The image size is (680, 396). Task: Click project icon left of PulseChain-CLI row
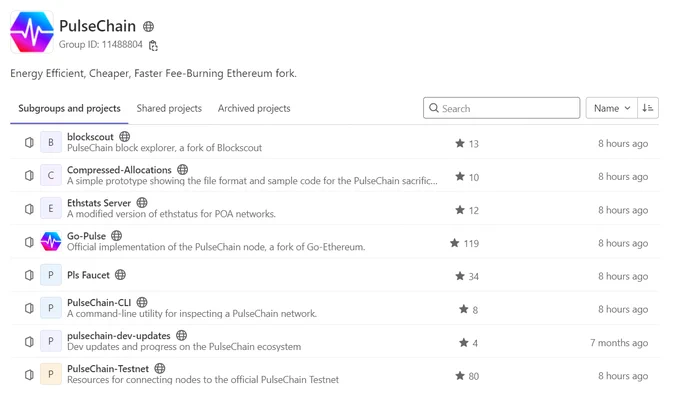29,308
